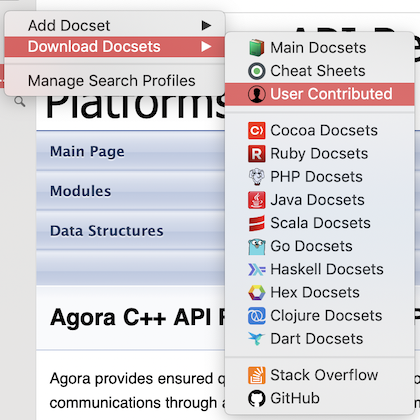Expand the Download Docsets submenu arrow
The width and height of the screenshot is (420, 420).
click(x=206, y=46)
